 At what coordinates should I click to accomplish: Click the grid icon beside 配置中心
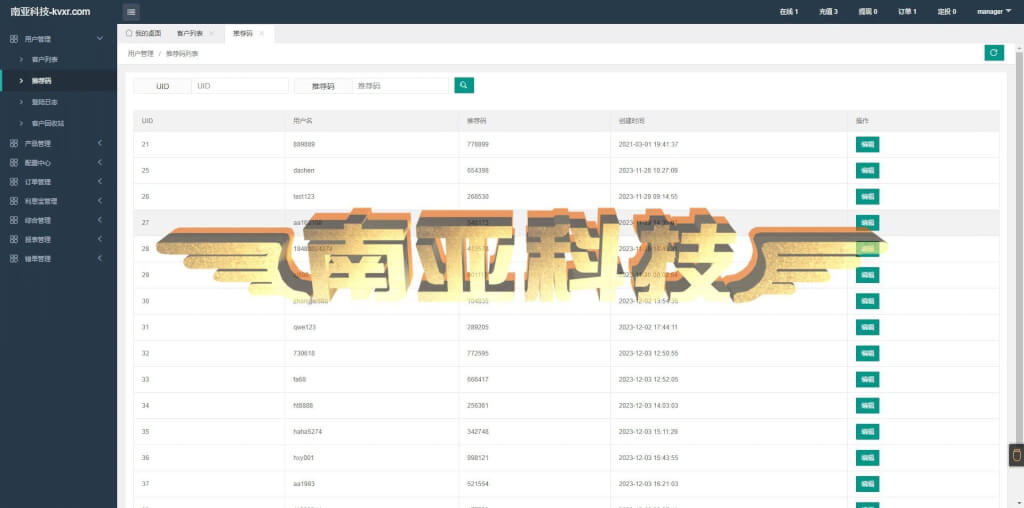point(14,163)
